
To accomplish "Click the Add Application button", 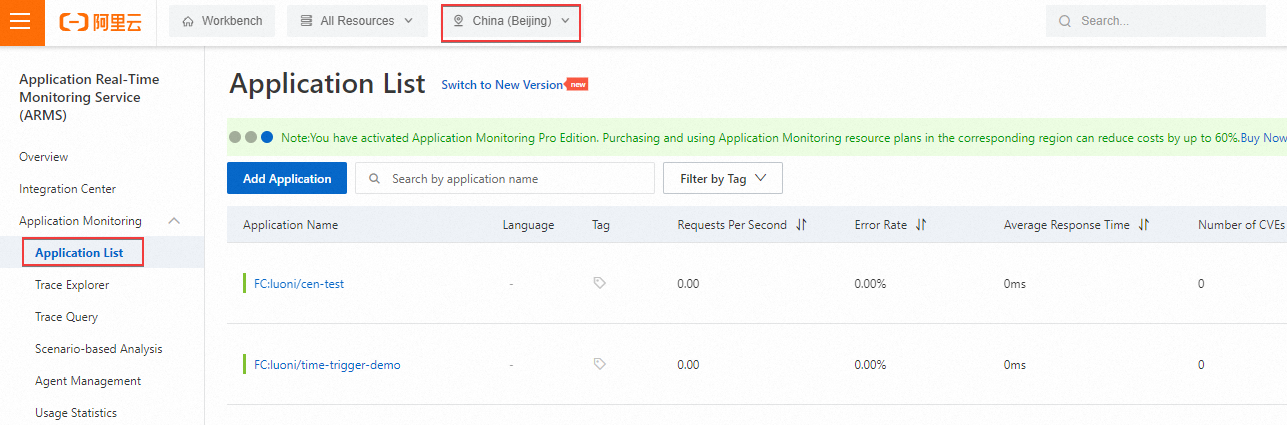I will click(x=287, y=178).
